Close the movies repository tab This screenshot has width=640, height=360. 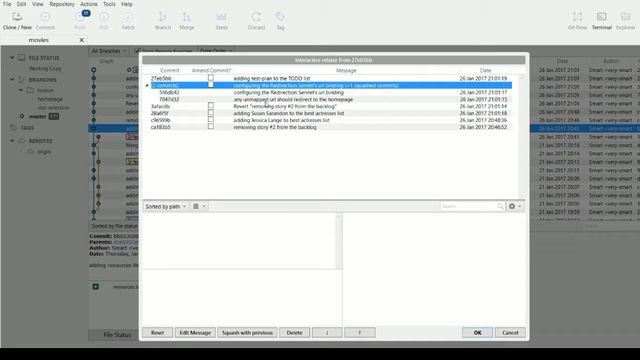tap(82, 40)
